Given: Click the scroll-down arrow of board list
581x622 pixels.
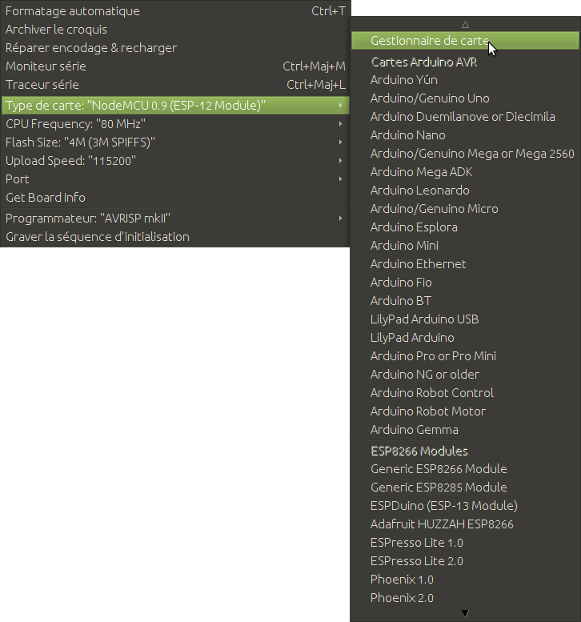Looking at the screenshot, I should point(465,613).
